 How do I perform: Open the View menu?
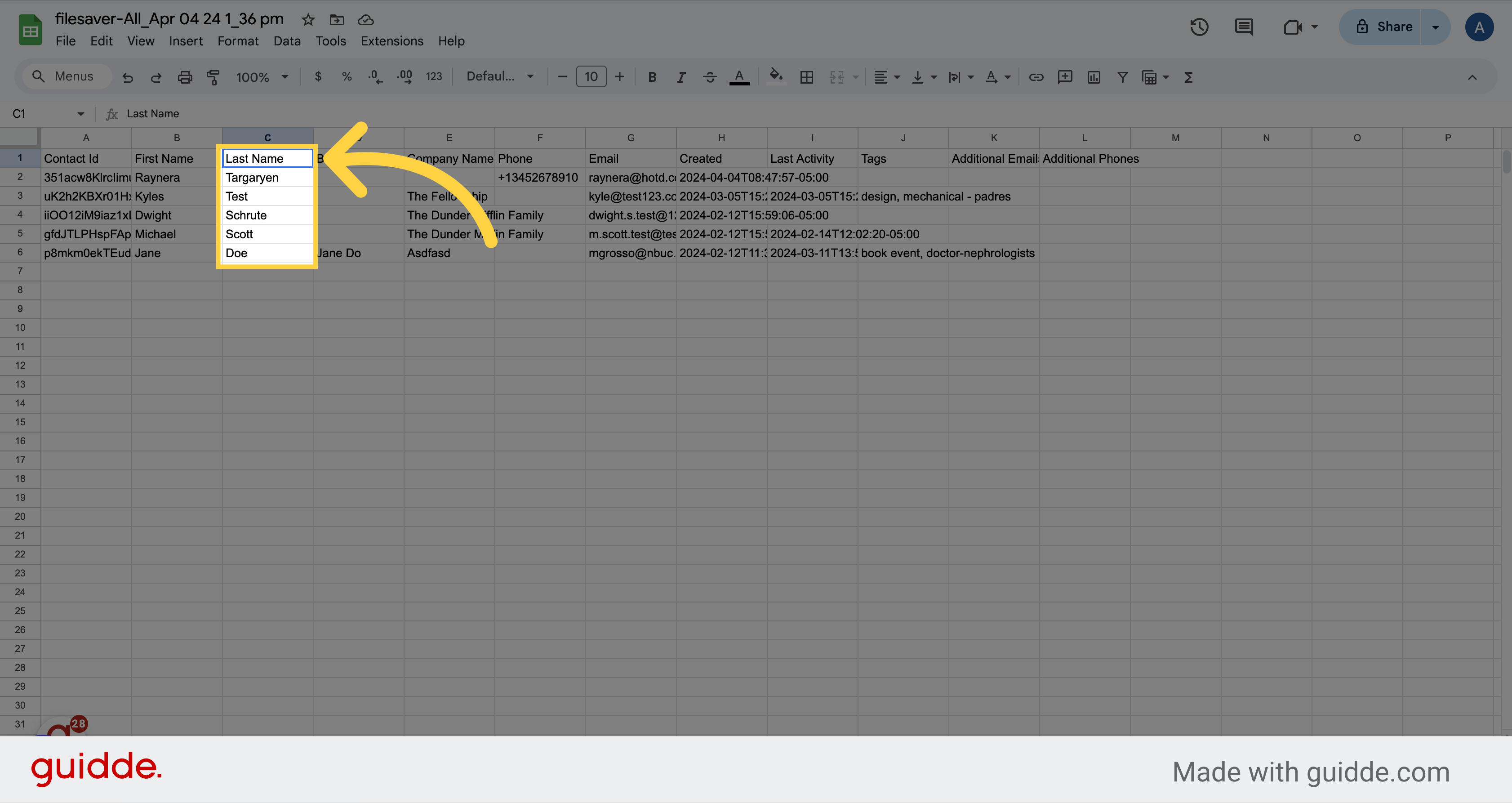pyautogui.click(x=141, y=41)
